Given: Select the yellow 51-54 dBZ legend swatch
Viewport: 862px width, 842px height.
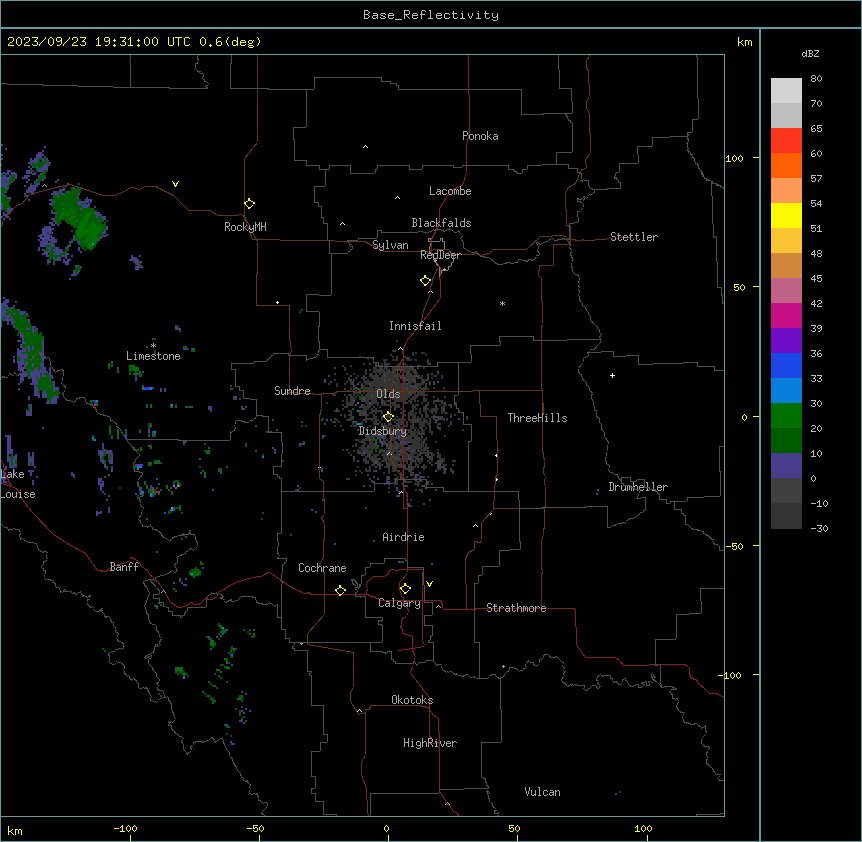Looking at the screenshot, I should pos(786,216).
